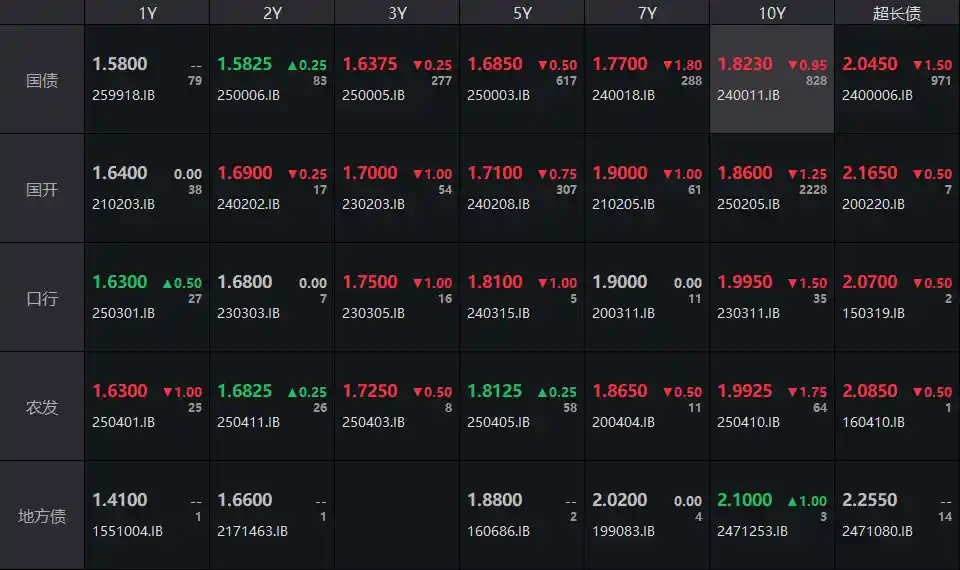Open bond code 240011.IB
This screenshot has height=570, width=960.
point(748,96)
